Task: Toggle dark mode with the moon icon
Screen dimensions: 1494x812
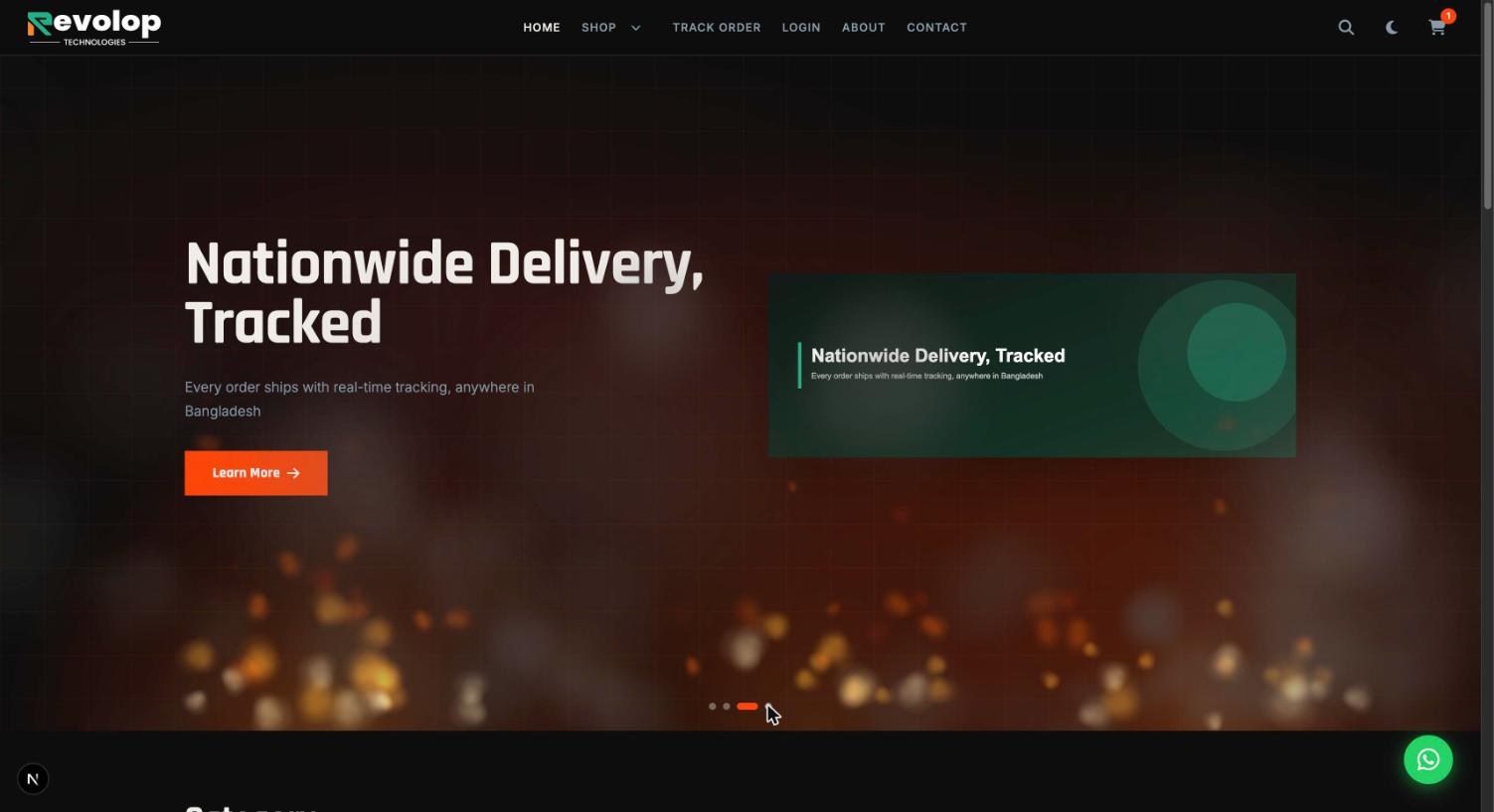Action: pyautogui.click(x=1392, y=28)
